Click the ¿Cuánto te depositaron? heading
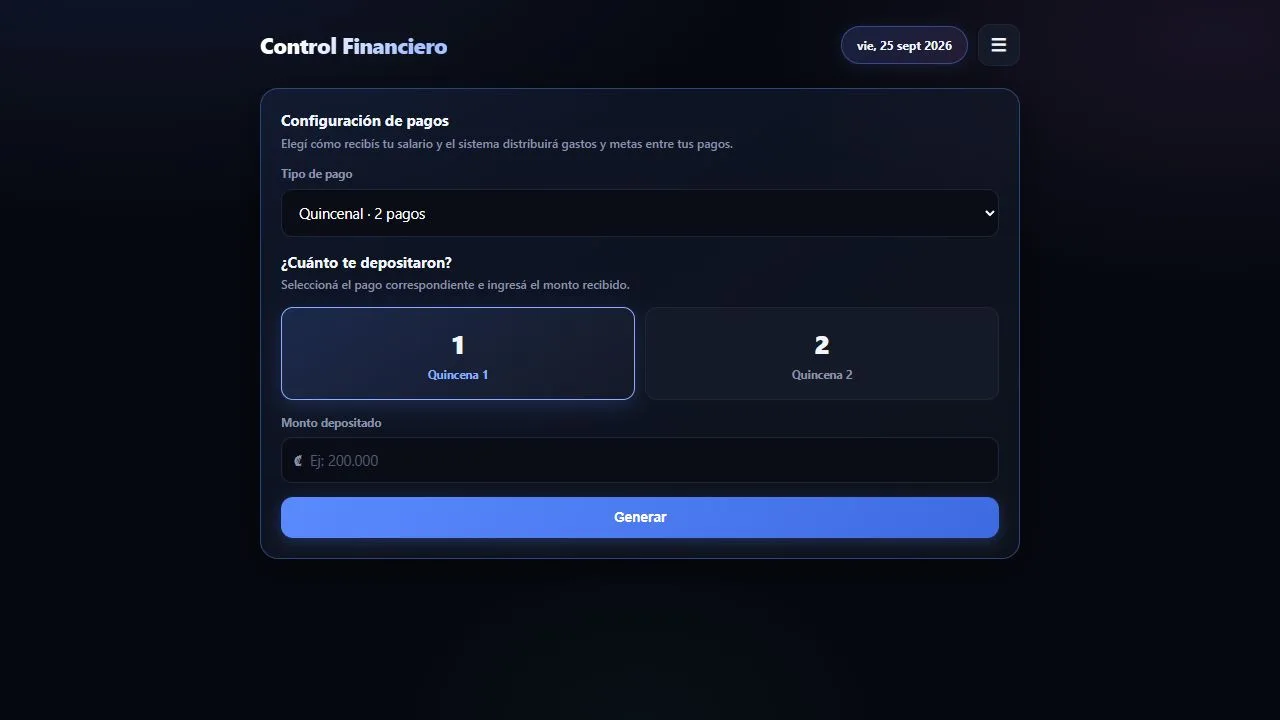This screenshot has height=720, width=1280. coord(366,262)
